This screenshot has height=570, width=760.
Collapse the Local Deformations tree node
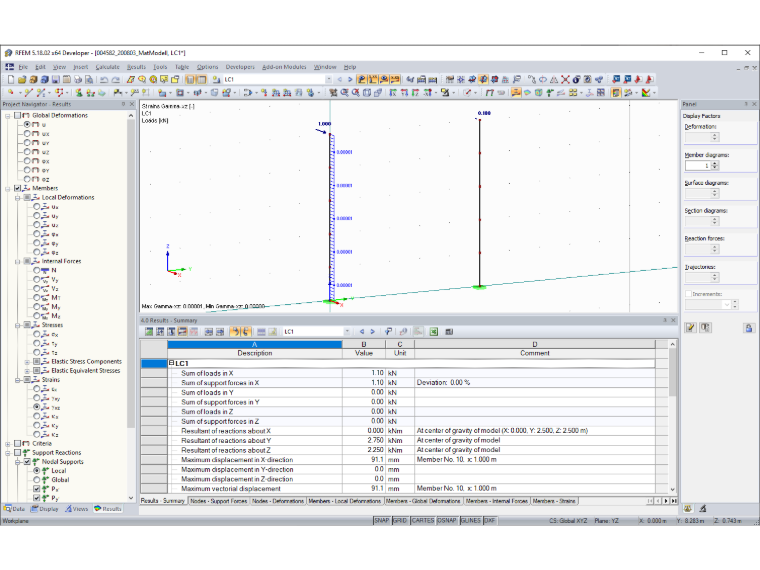click(17, 198)
